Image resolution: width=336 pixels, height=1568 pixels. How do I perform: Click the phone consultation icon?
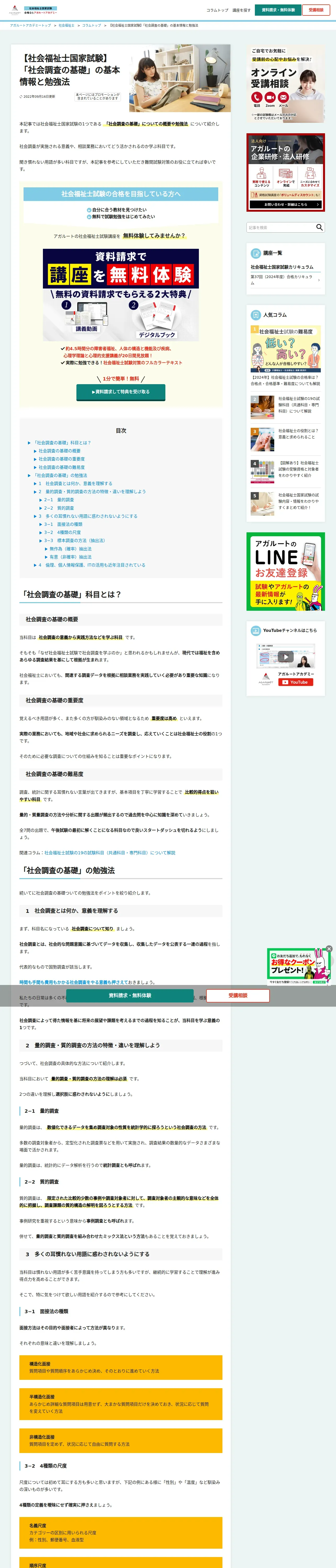257,97
